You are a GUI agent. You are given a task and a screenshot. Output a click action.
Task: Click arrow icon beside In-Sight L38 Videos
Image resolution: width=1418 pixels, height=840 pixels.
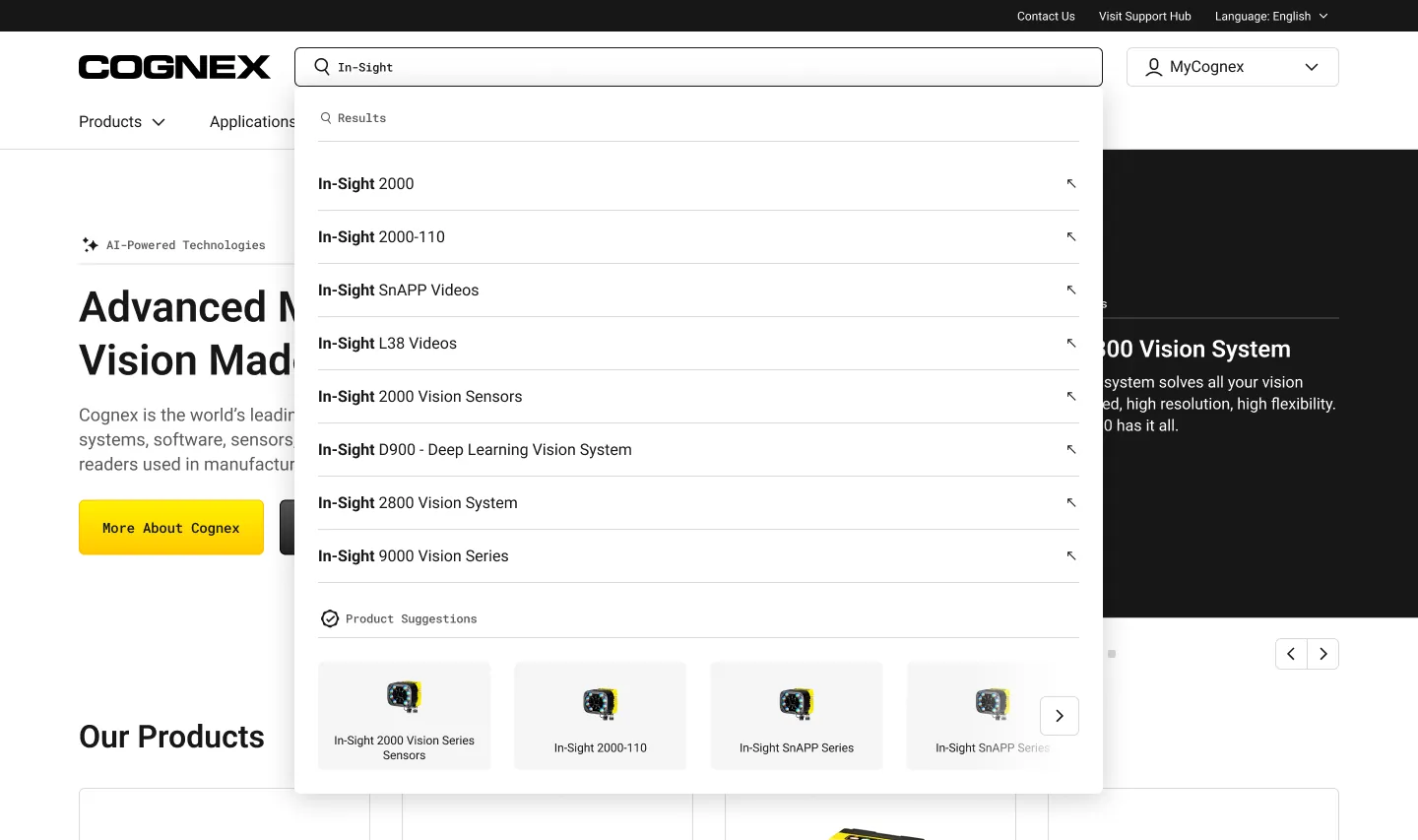point(1071,343)
